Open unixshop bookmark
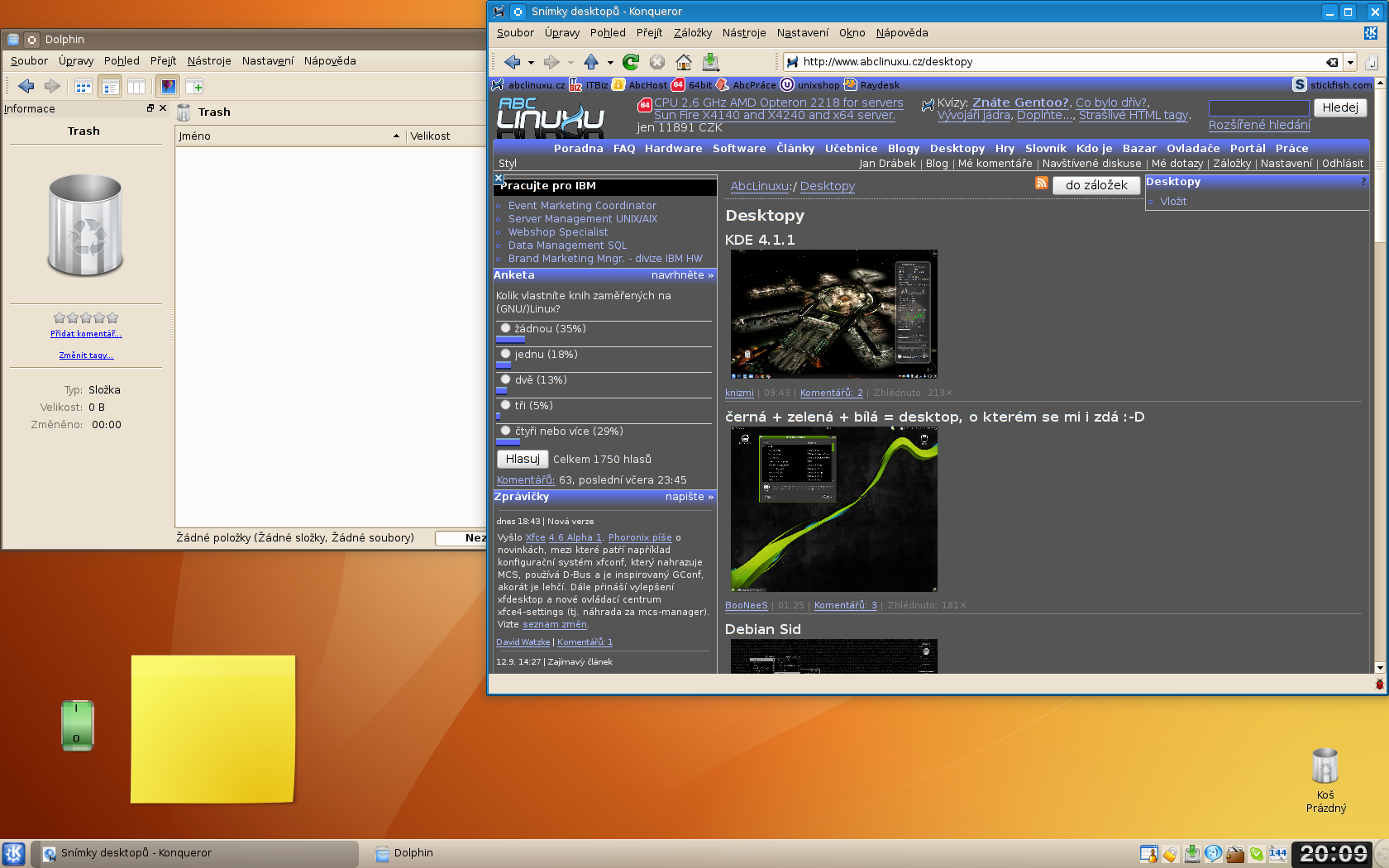Image resolution: width=1389 pixels, height=868 pixels. [x=809, y=85]
